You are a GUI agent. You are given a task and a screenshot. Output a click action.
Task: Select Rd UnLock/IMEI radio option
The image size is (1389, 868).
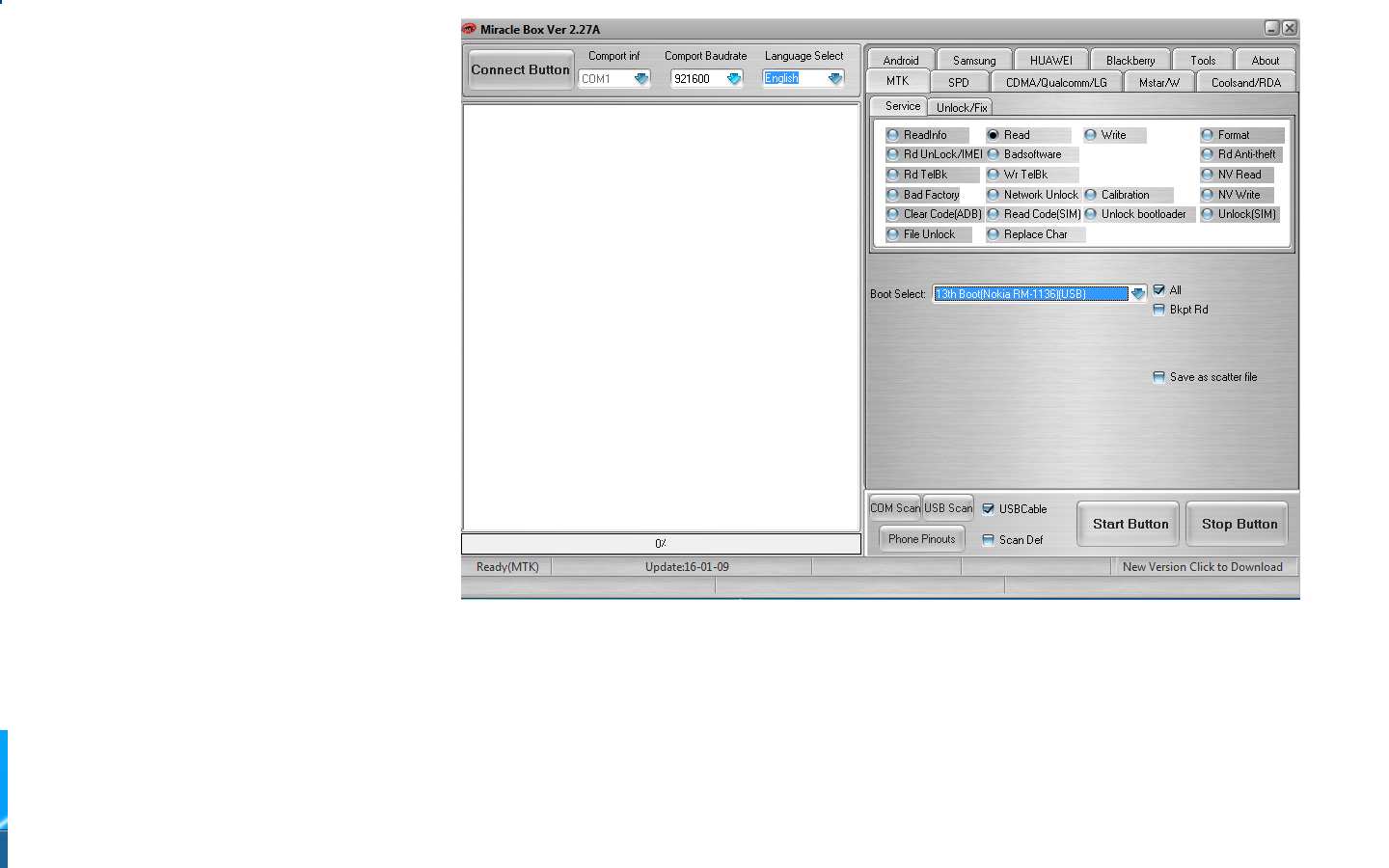[x=934, y=154]
